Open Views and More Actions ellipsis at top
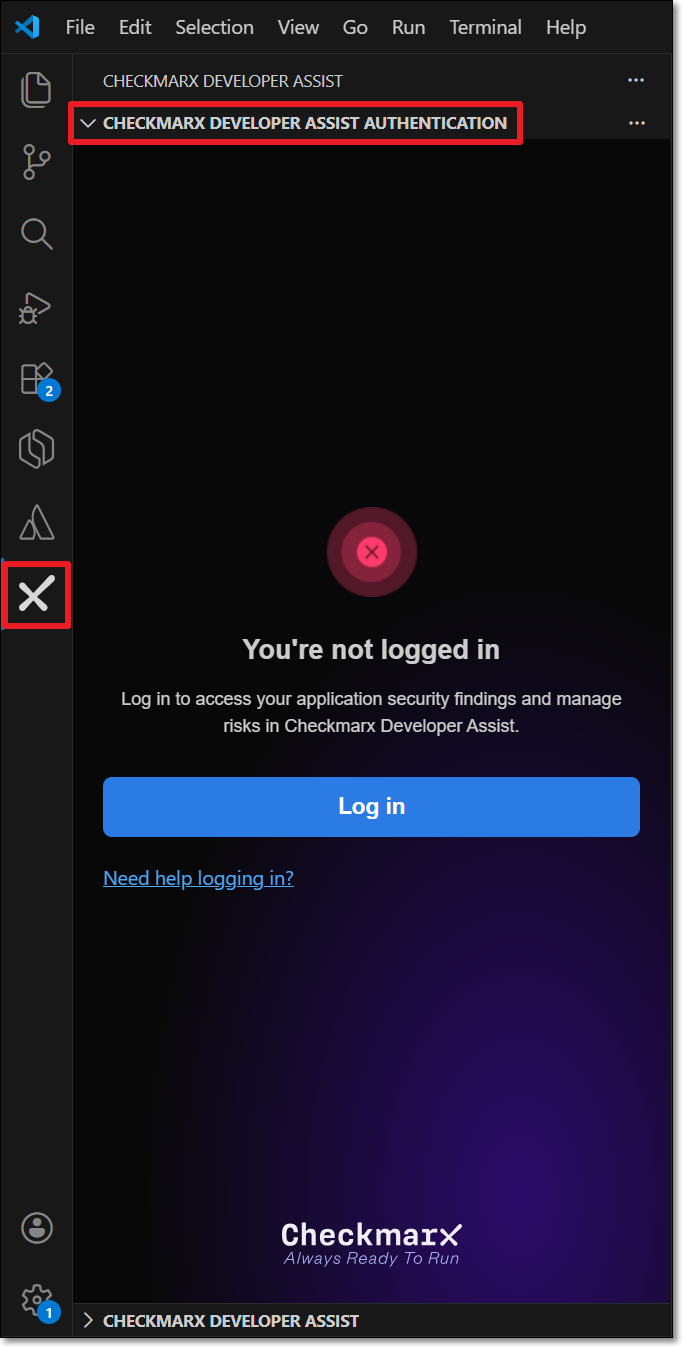 (x=636, y=80)
